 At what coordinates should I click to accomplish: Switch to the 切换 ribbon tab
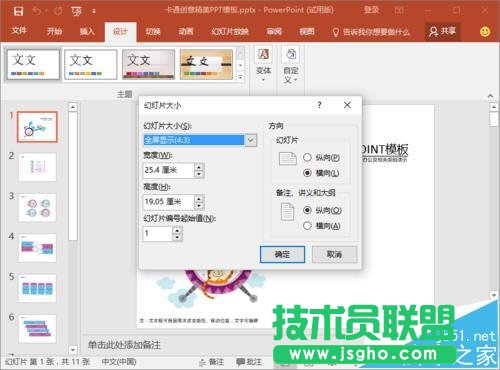click(153, 31)
